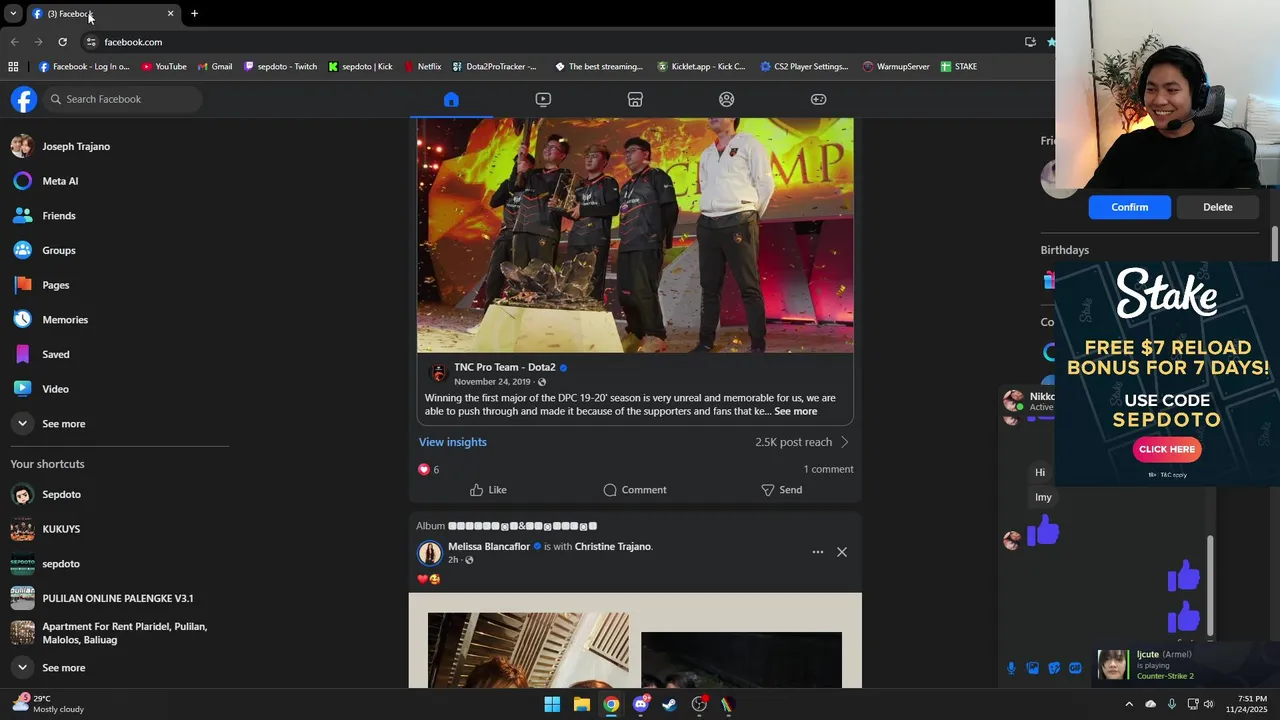Screen dimensions: 1280x720
Task: Open the Gaming controller icon
Action: coord(818,99)
